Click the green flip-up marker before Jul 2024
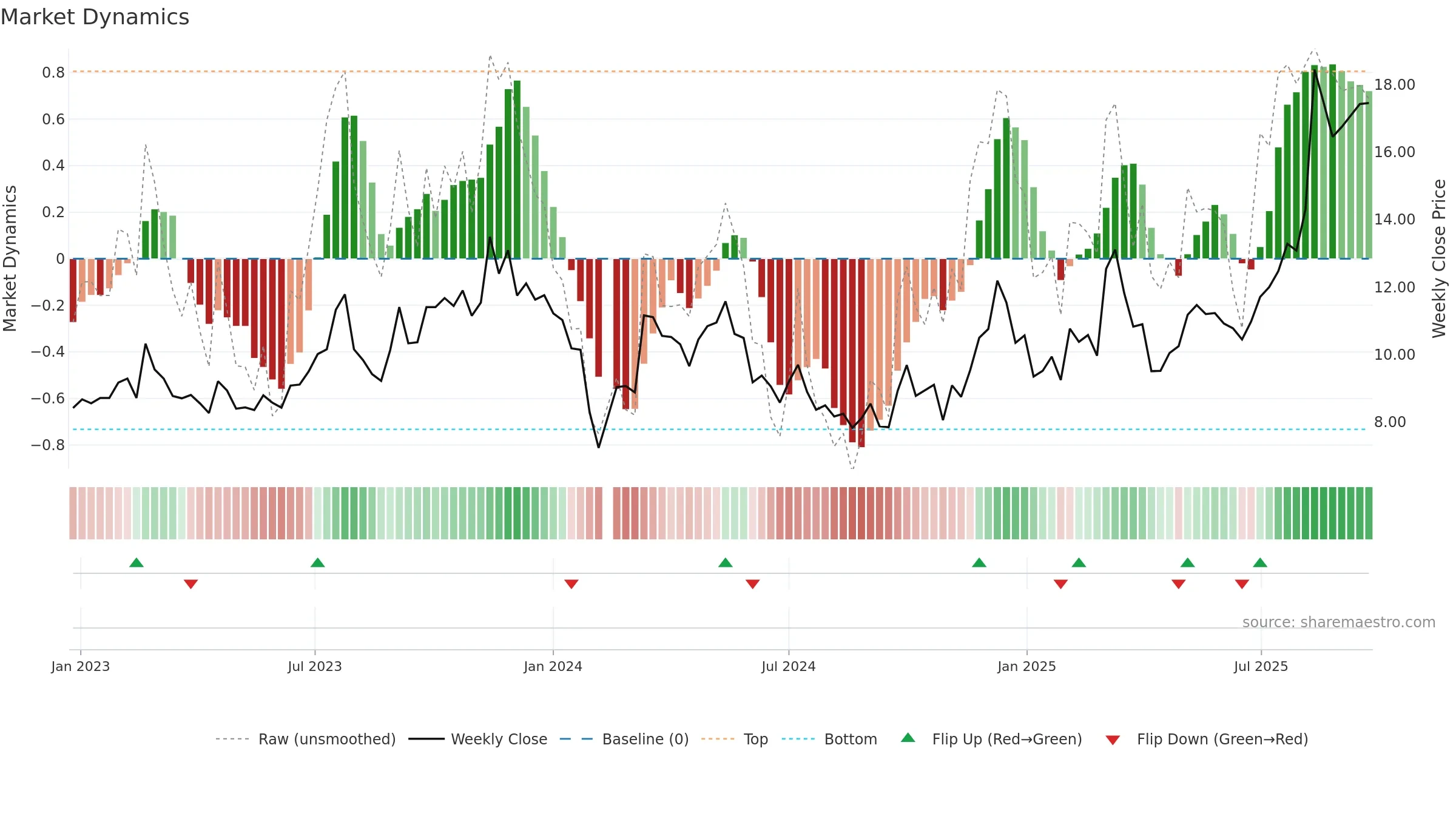This screenshot has height=819, width=1456. click(726, 562)
